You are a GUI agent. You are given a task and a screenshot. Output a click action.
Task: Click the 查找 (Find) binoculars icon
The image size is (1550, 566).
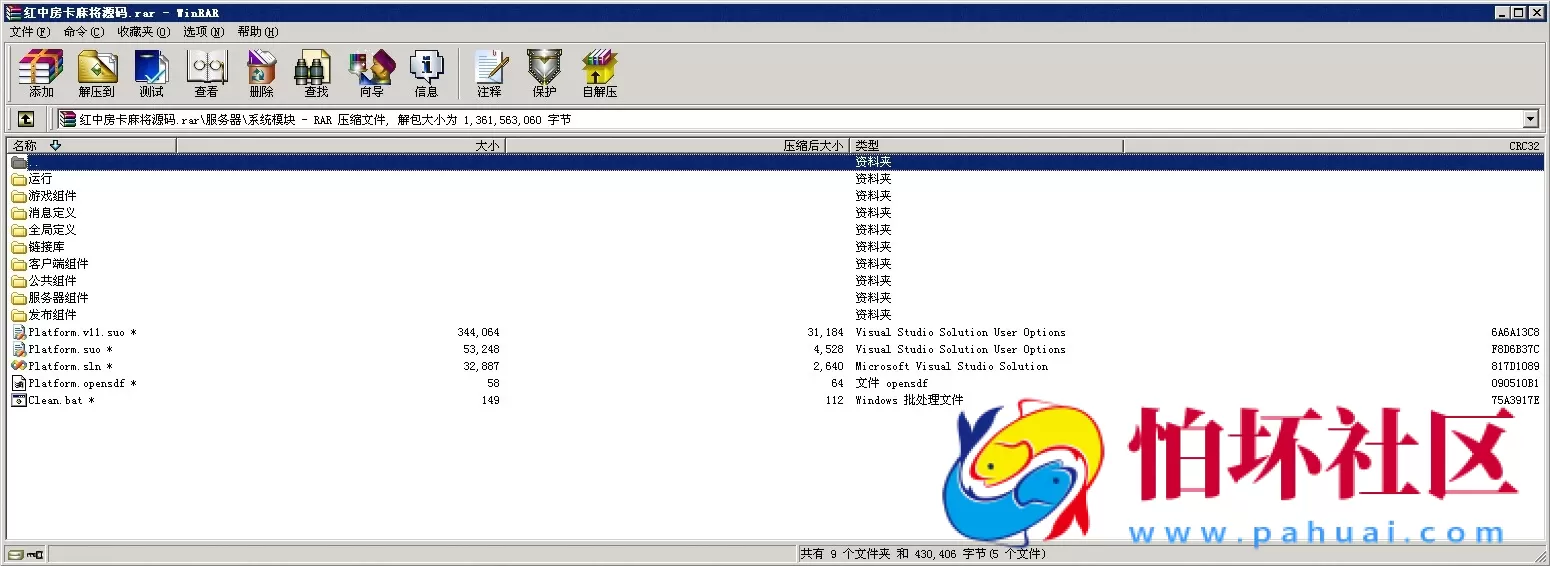316,73
